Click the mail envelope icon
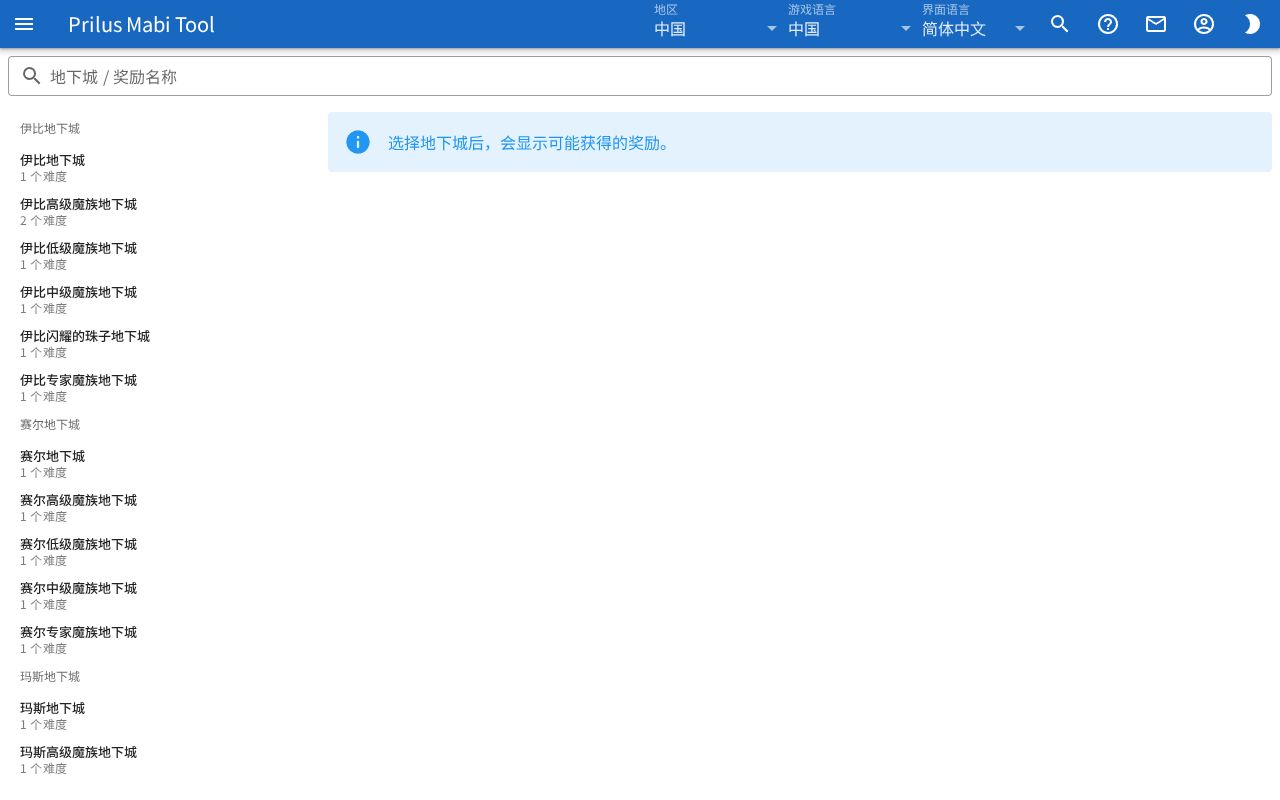Screen dimensions: 1280x800 1156,24
